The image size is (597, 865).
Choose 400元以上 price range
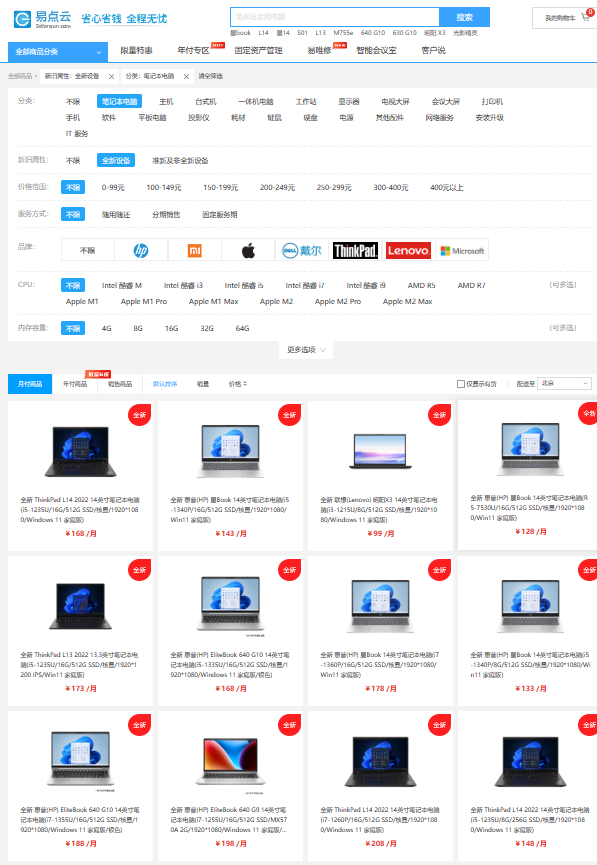click(446, 188)
